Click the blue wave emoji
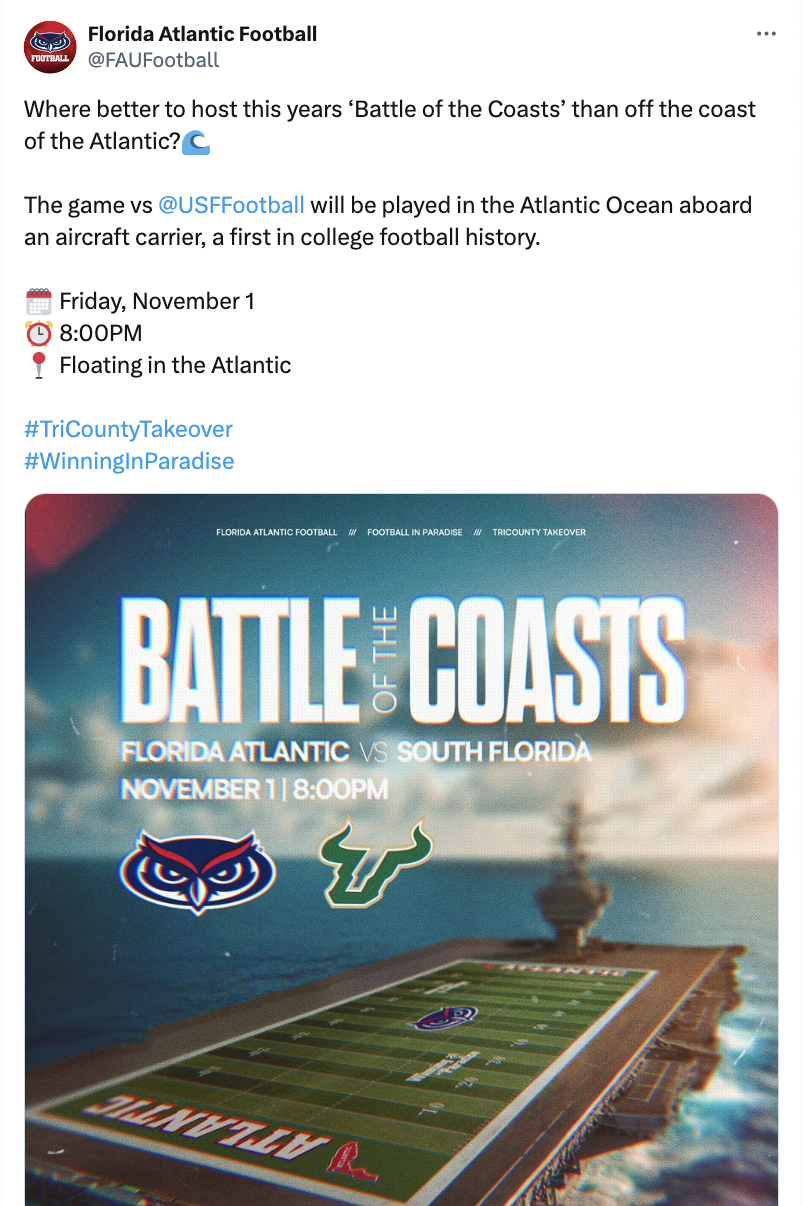This screenshot has width=804, height=1206. coord(196,143)
